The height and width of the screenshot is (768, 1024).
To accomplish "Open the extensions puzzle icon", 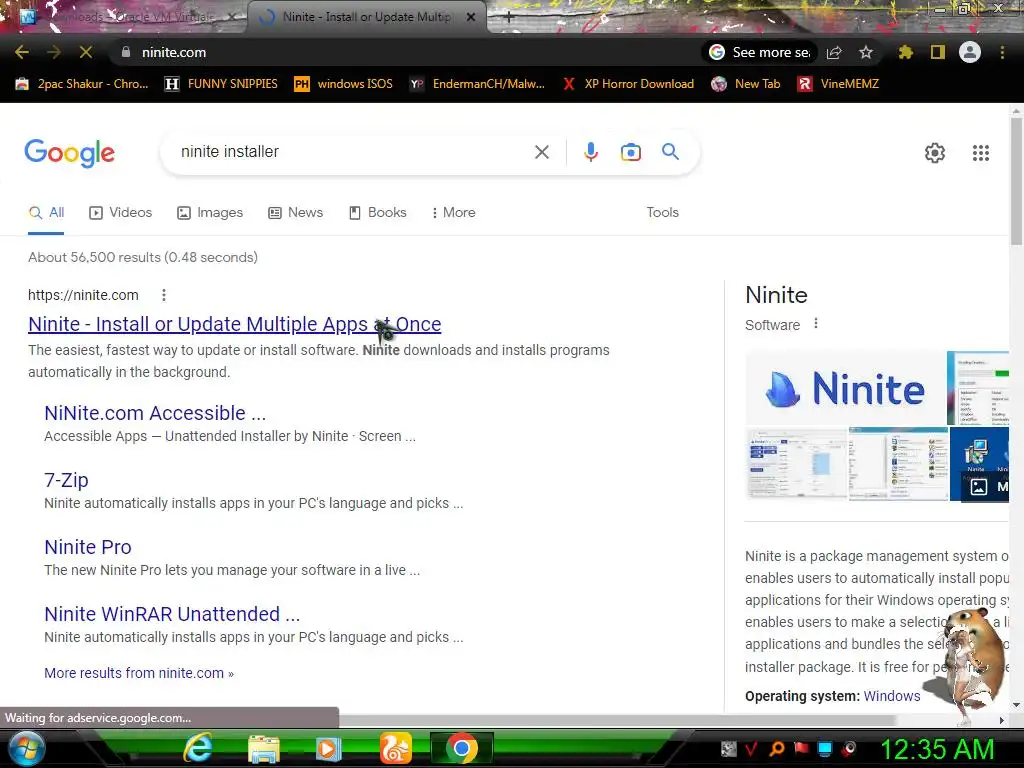I will point(905,52).
